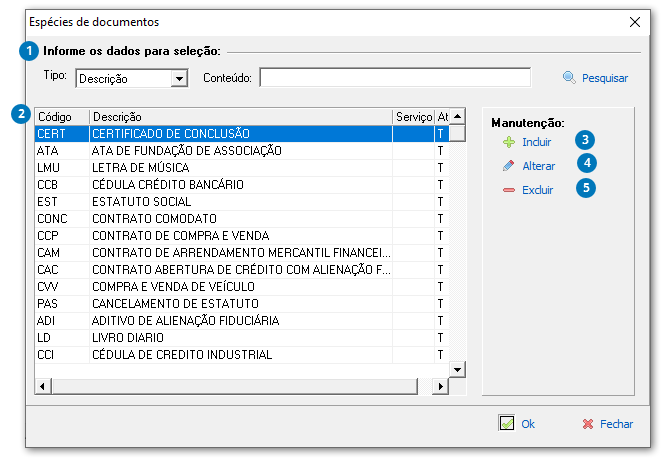Viewport: 664px width, 461px height.
Task: Click the red X Fechar icon
Action: click(588, 423)
